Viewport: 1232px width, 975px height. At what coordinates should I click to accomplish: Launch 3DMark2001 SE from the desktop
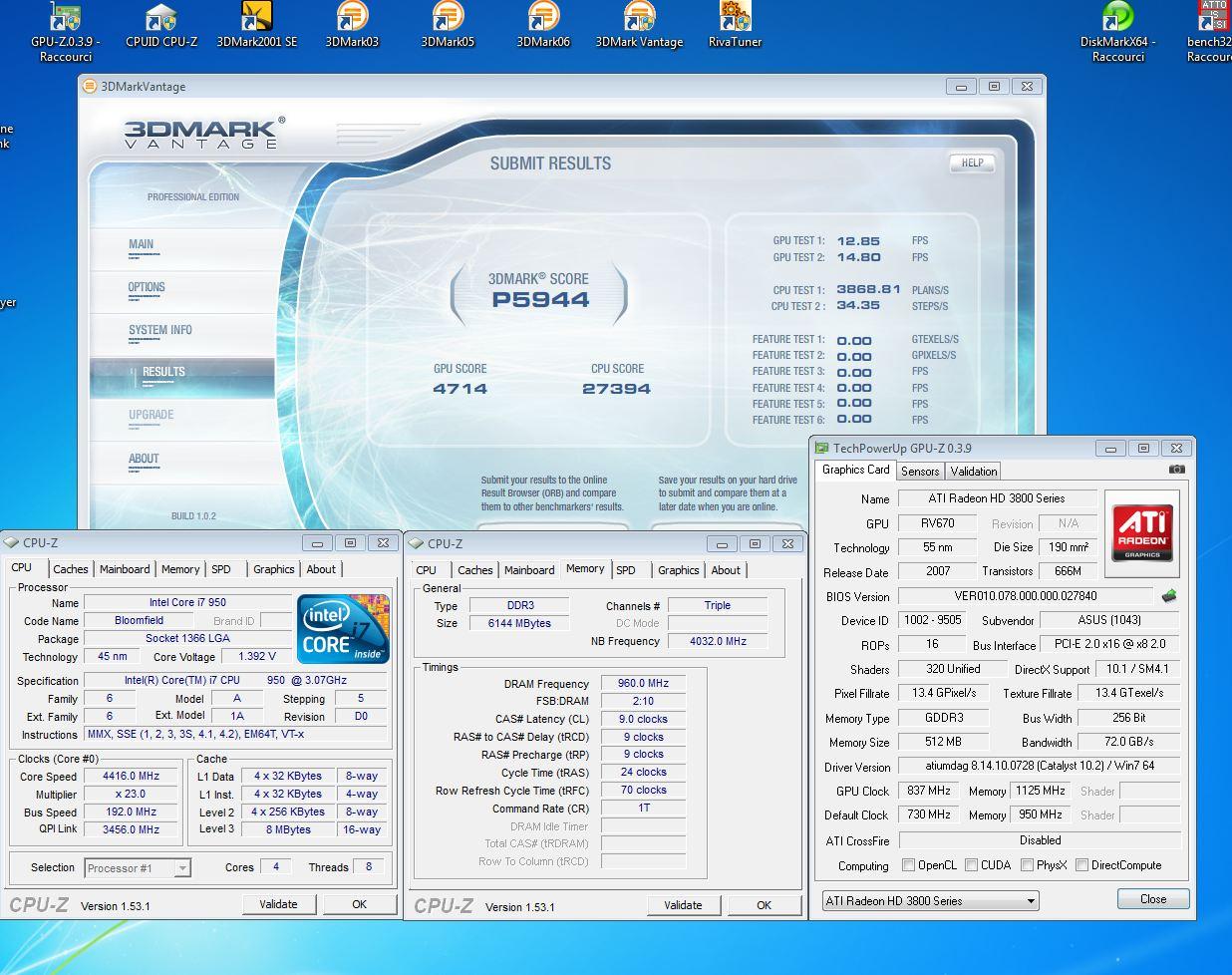257,26
